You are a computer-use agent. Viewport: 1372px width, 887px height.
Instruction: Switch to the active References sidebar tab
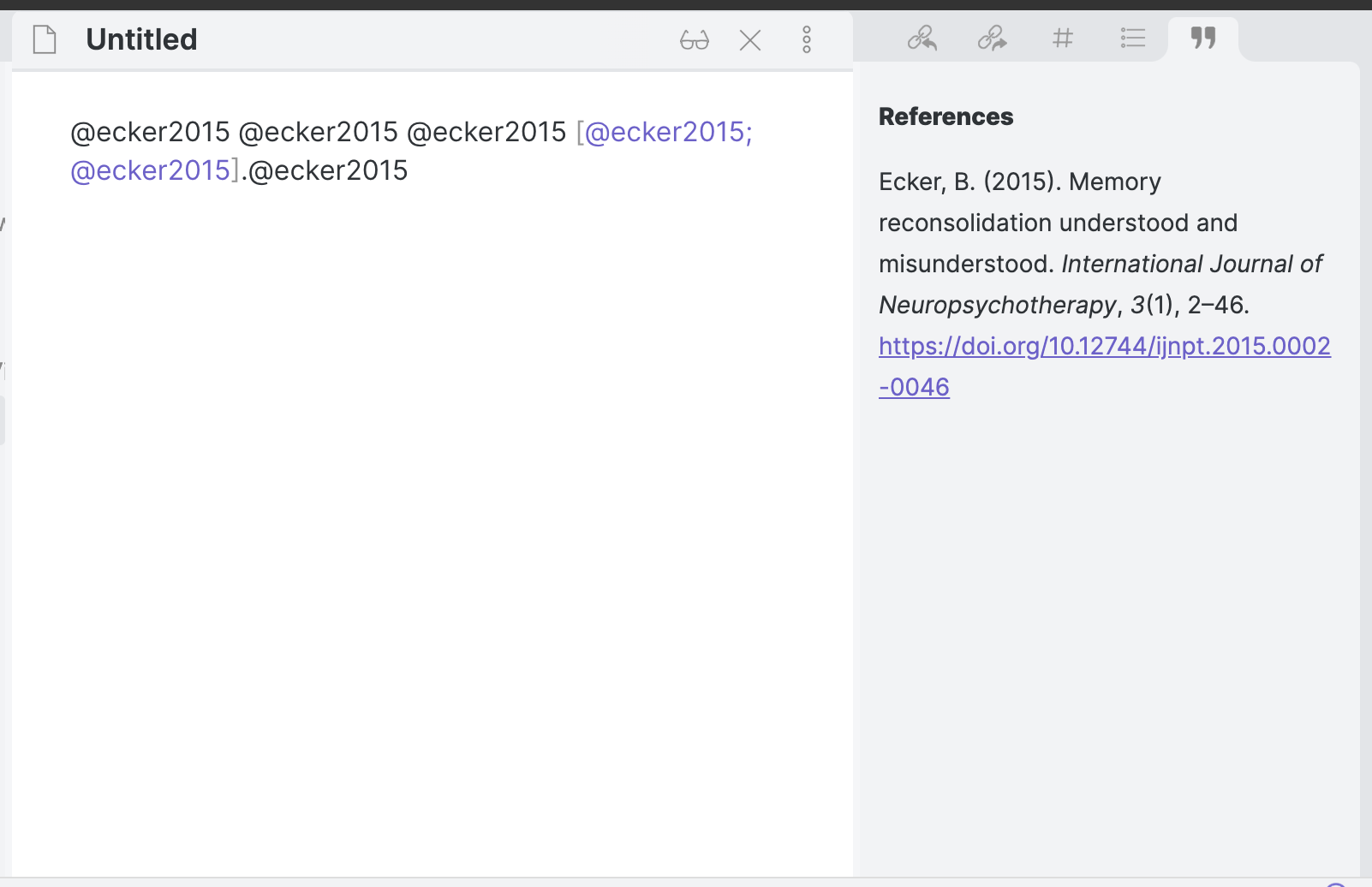point(1202,38)
